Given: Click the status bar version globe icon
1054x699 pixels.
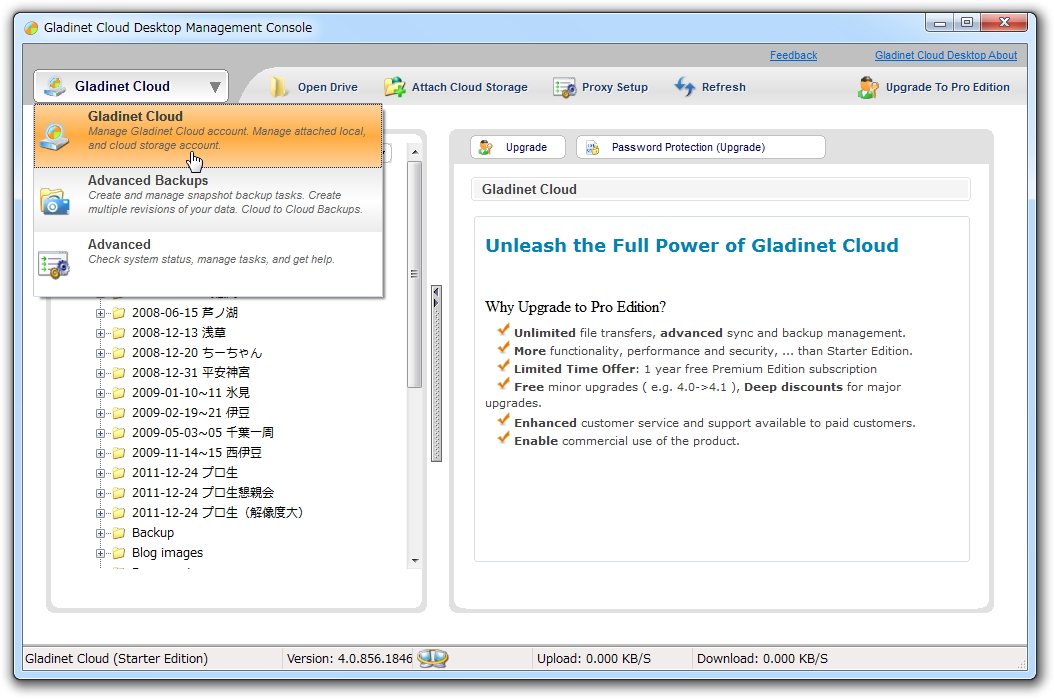Looking at the screenshot, I should (432, 658).
